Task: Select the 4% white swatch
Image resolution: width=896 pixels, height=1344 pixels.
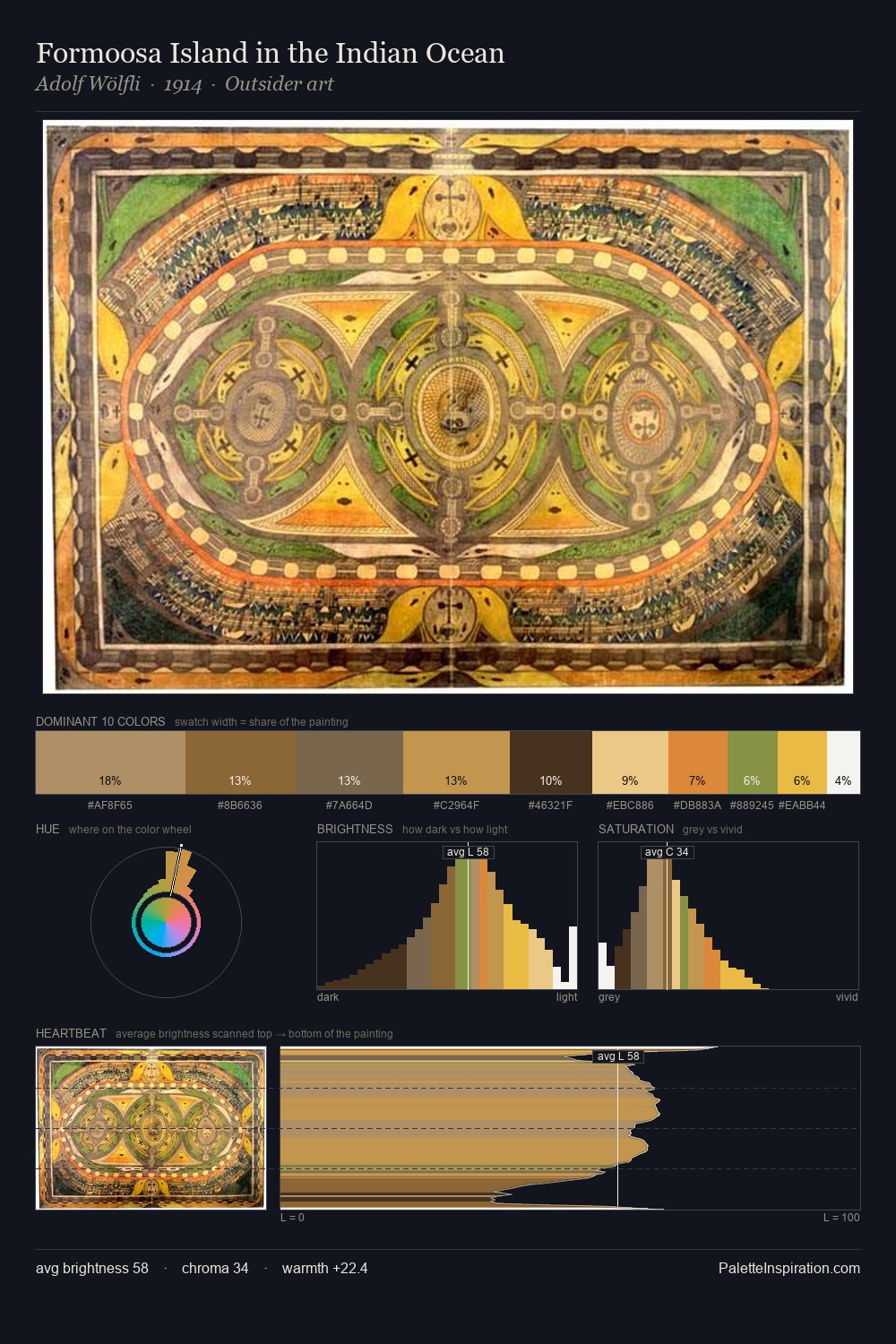Action: (x=843, y=762)
